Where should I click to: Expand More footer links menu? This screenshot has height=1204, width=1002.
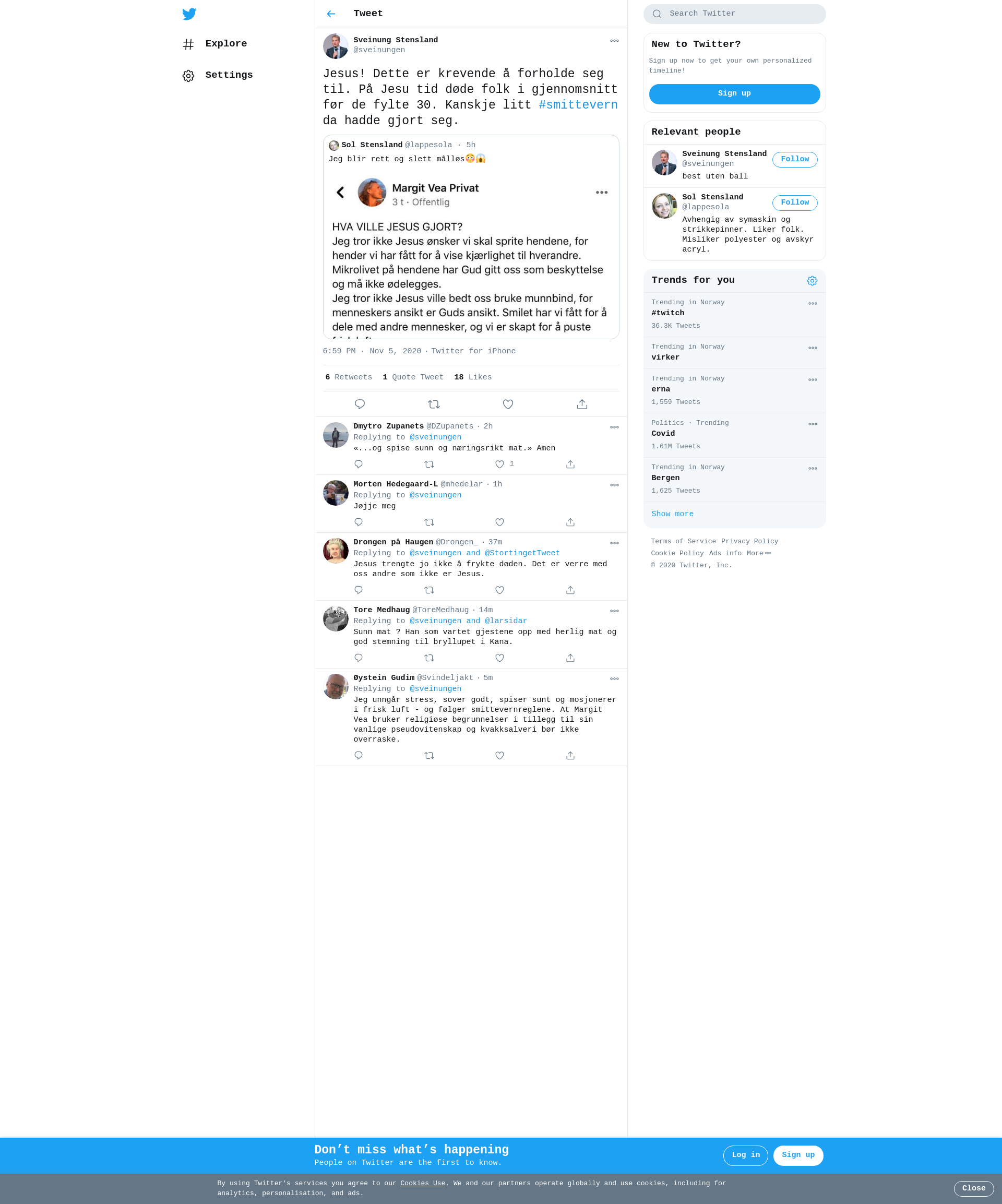[x=758, y=553]
